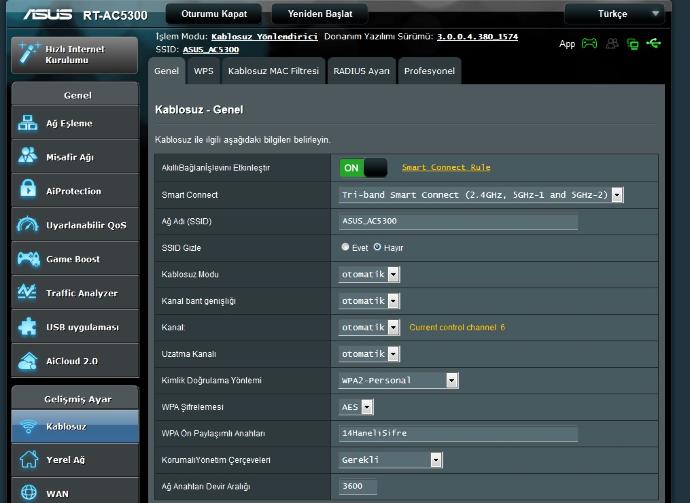
Task: Switch to the RADIUS Ayarı tab
Action: (x=361, y=71)
